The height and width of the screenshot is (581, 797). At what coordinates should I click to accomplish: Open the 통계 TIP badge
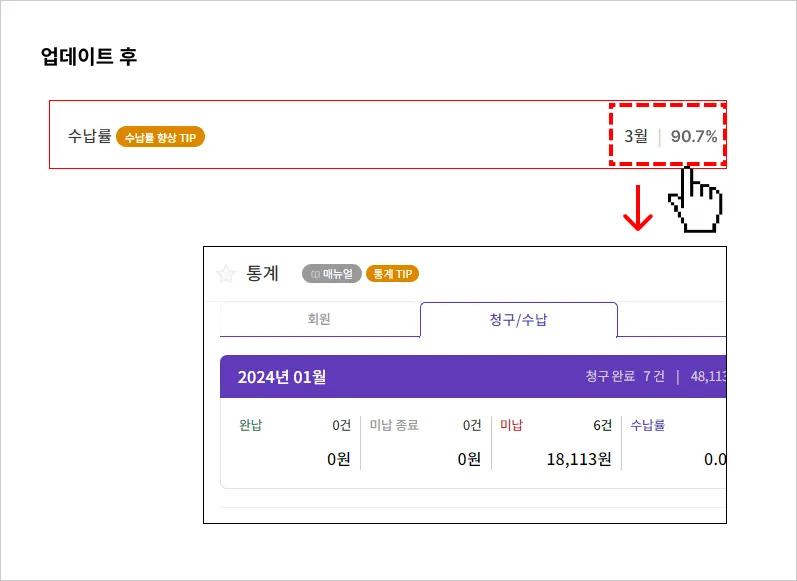pos(392,274)
